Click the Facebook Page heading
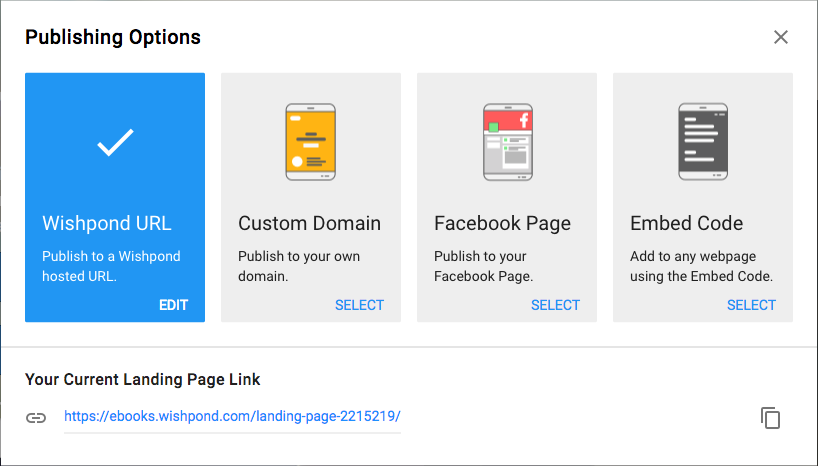This screenshot has width=818, height=466. [x=502, y=223]
